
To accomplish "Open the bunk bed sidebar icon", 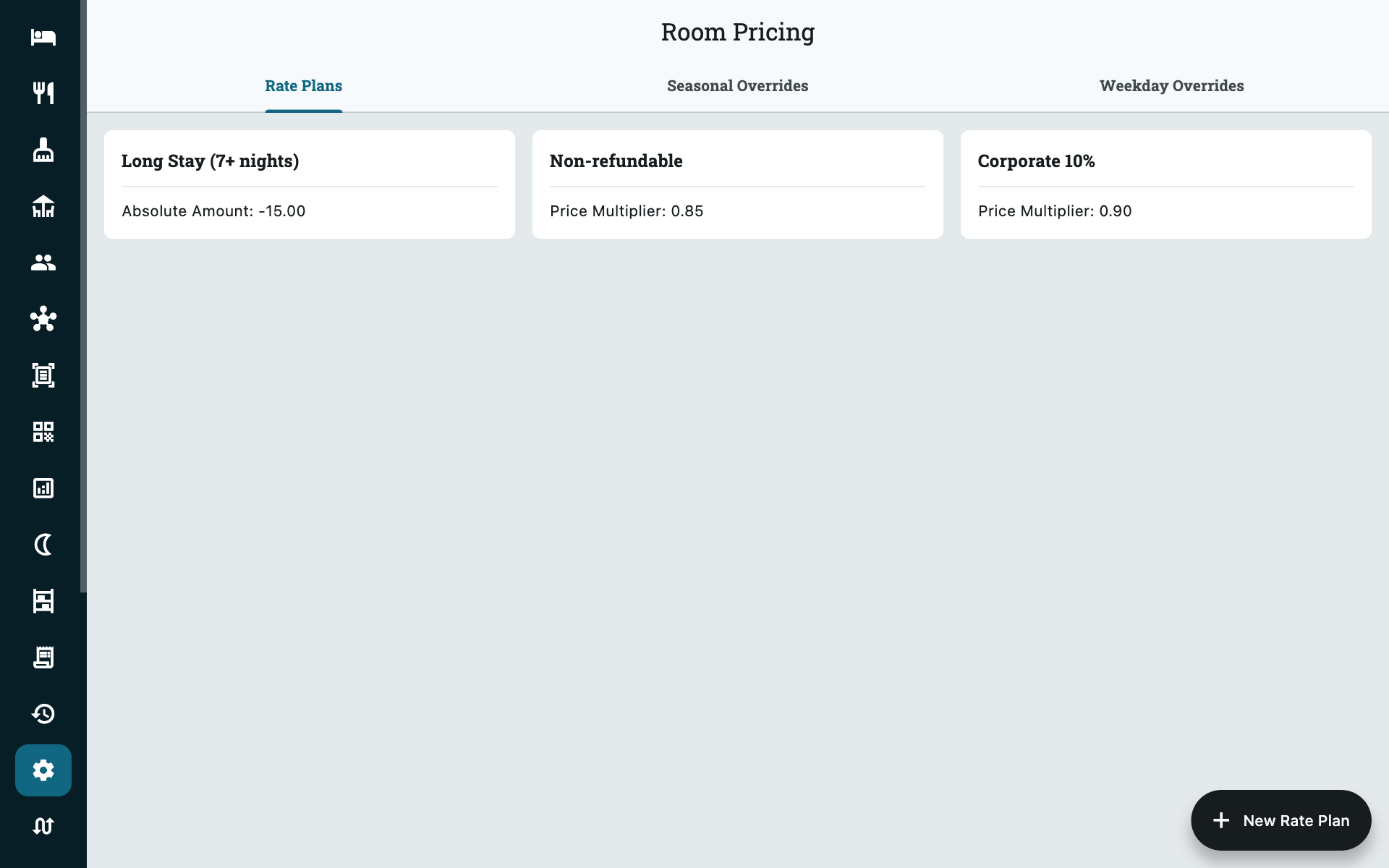I will (x=43, y=601).
